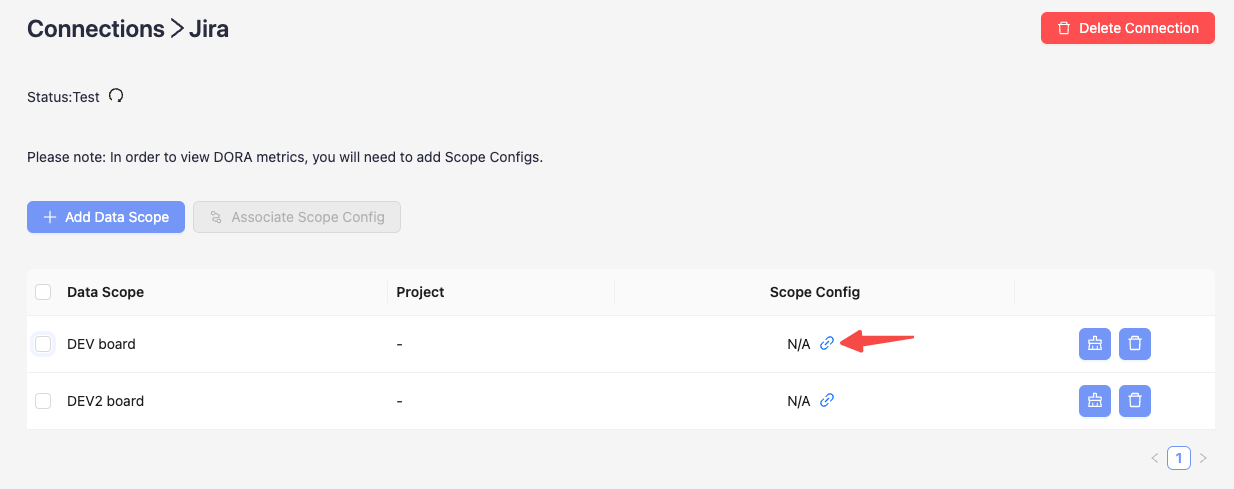Delete the DEV2 board data scope
1234x489 pixels.
tap(1135, 401)
